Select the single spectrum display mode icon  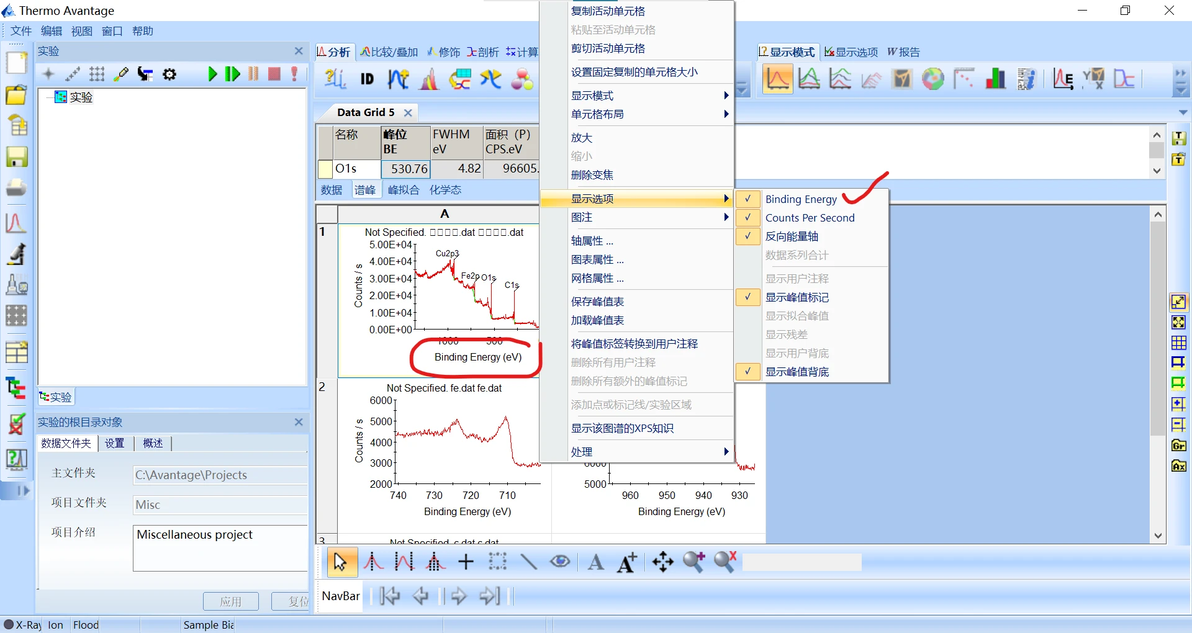click(777, 79)
